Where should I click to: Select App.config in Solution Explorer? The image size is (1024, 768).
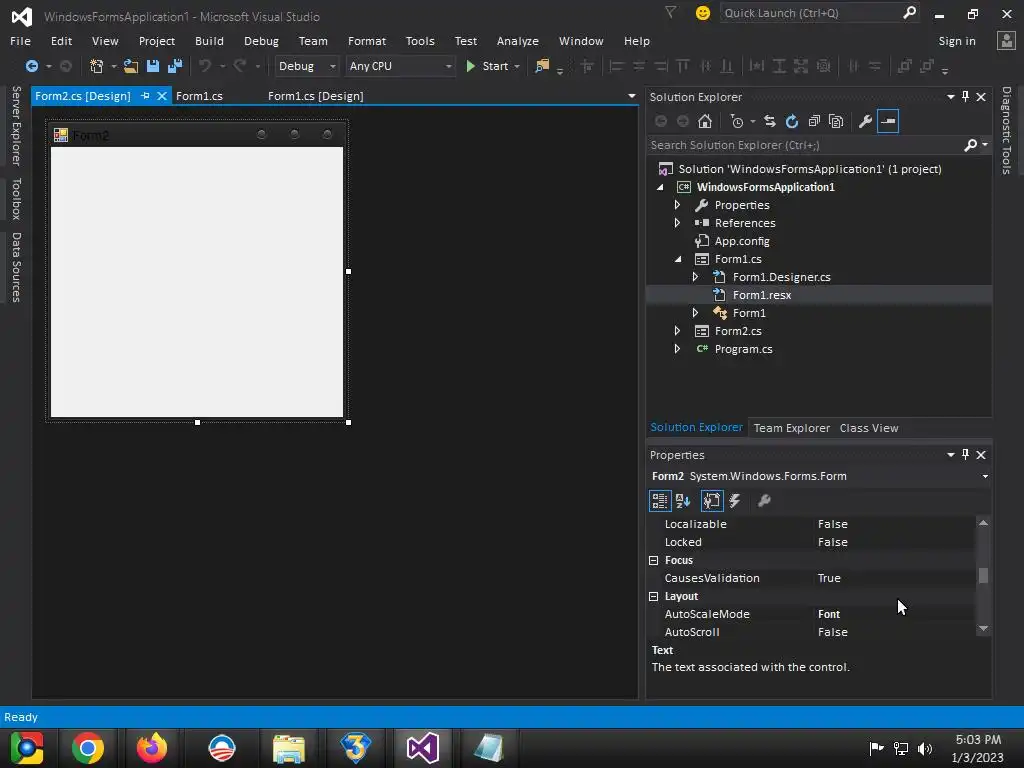[742, 241]
